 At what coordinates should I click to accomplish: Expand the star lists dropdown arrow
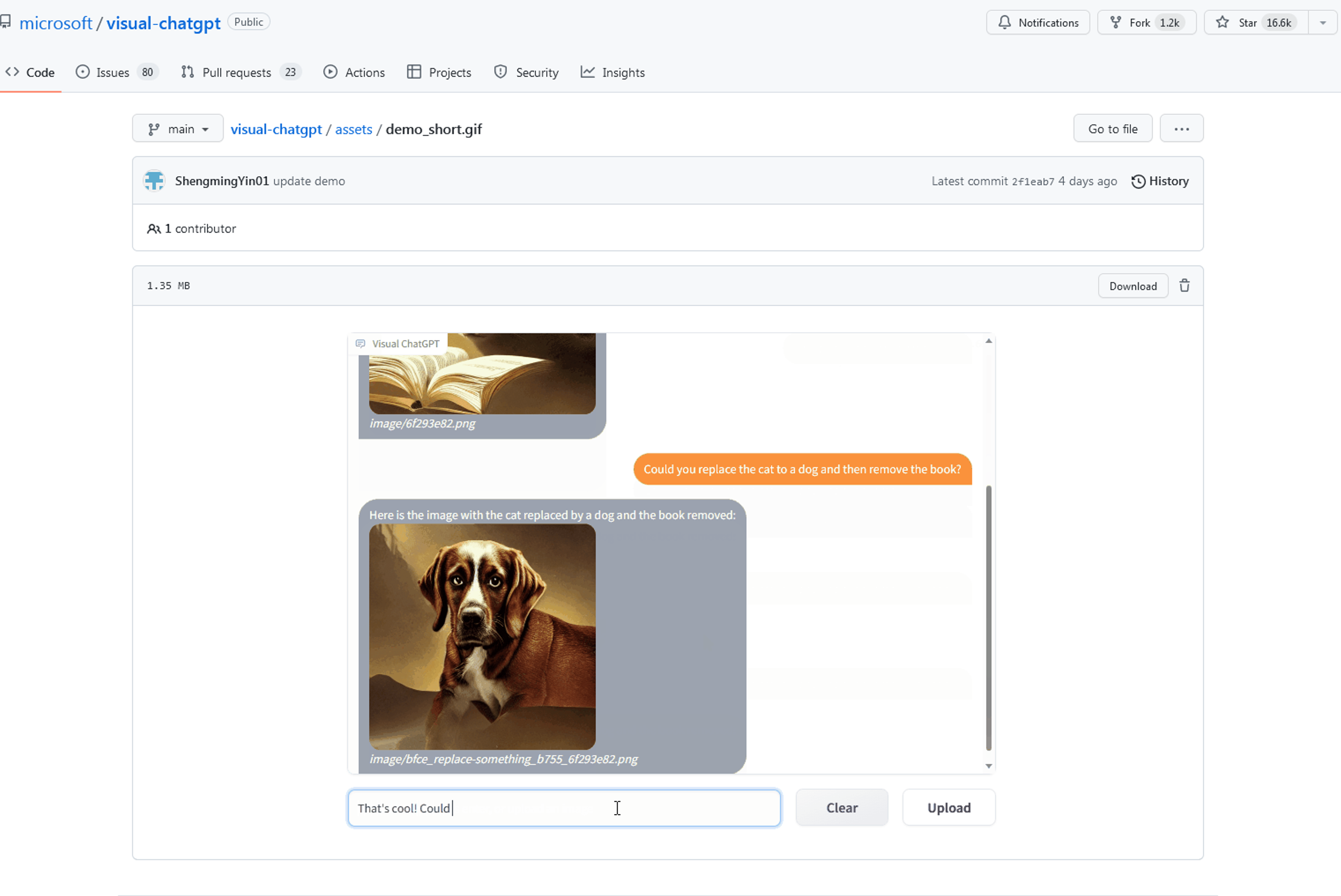click(1323, 23)
